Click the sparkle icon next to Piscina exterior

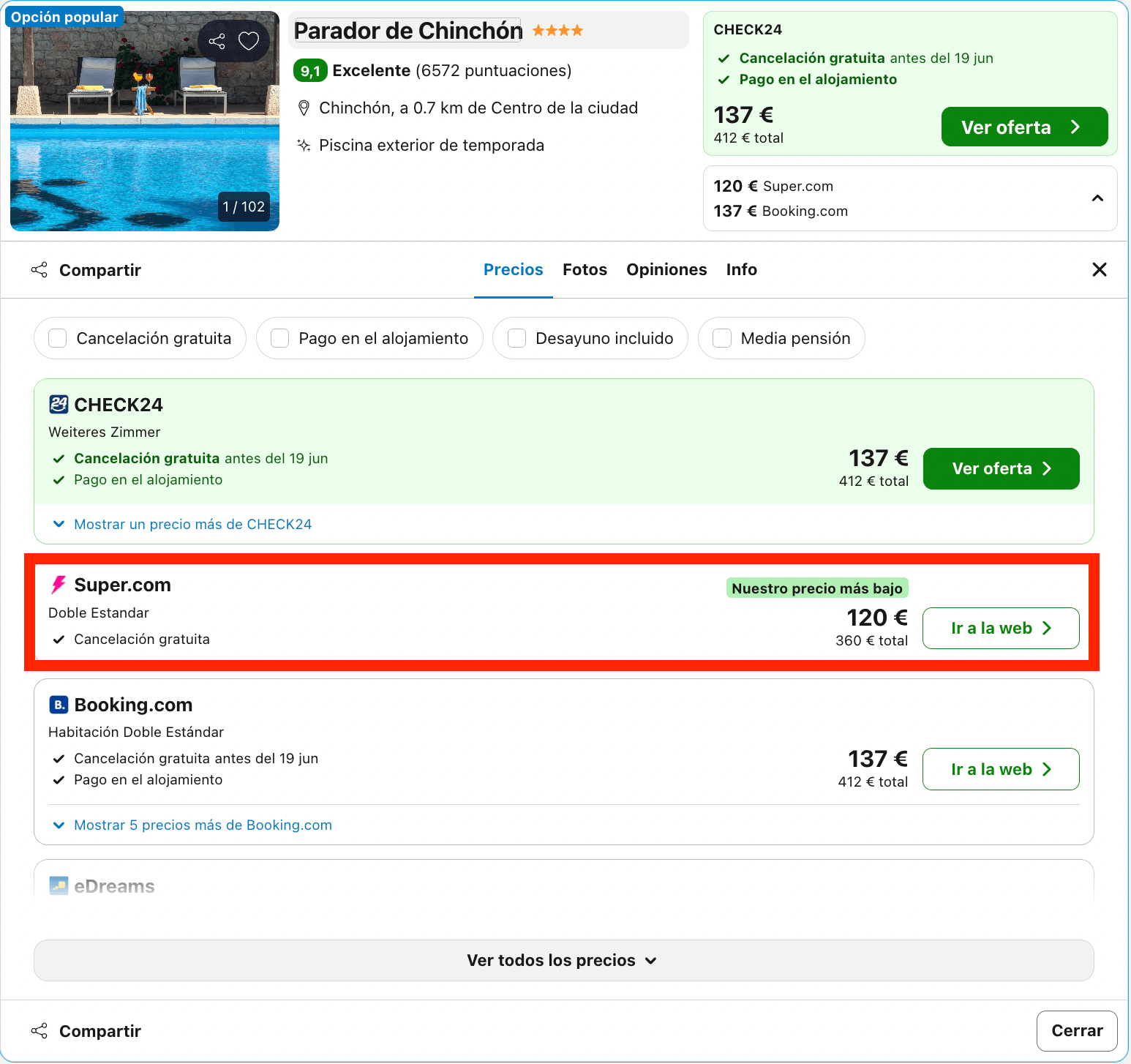coord(304,145)
